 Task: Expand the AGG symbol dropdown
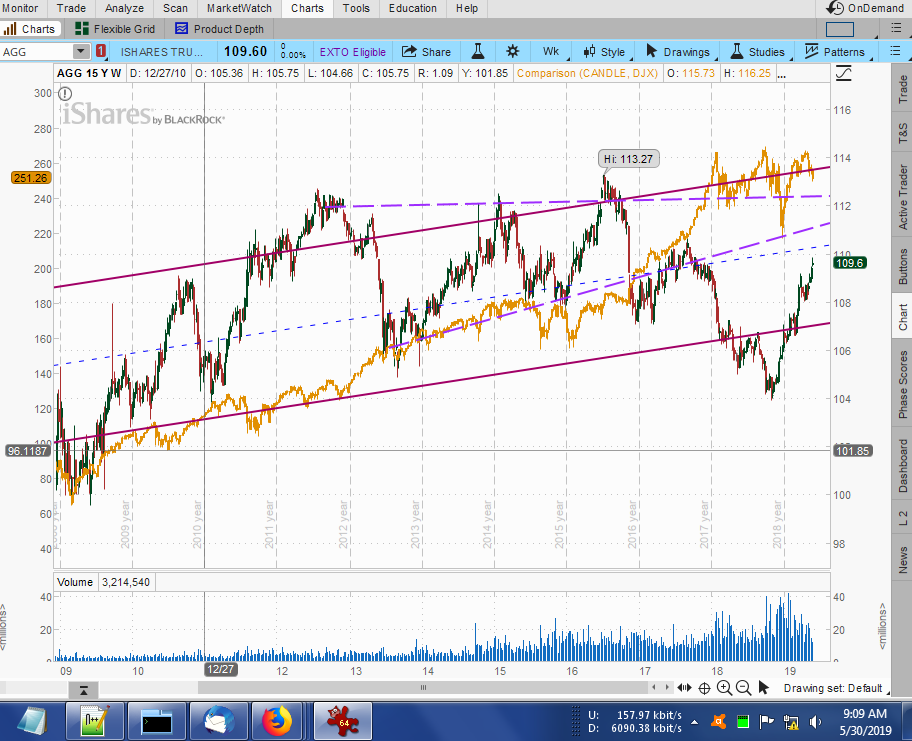coord(81,51)
